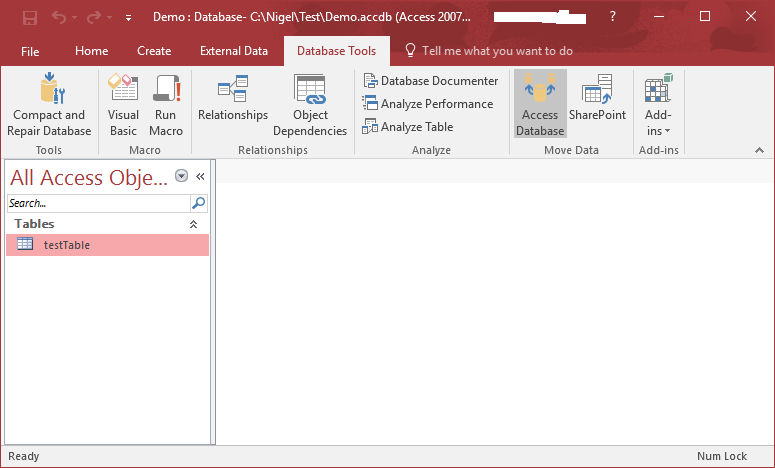Launch the Database Documenter
The image size is (775, 468).
[x=431, y=81]
